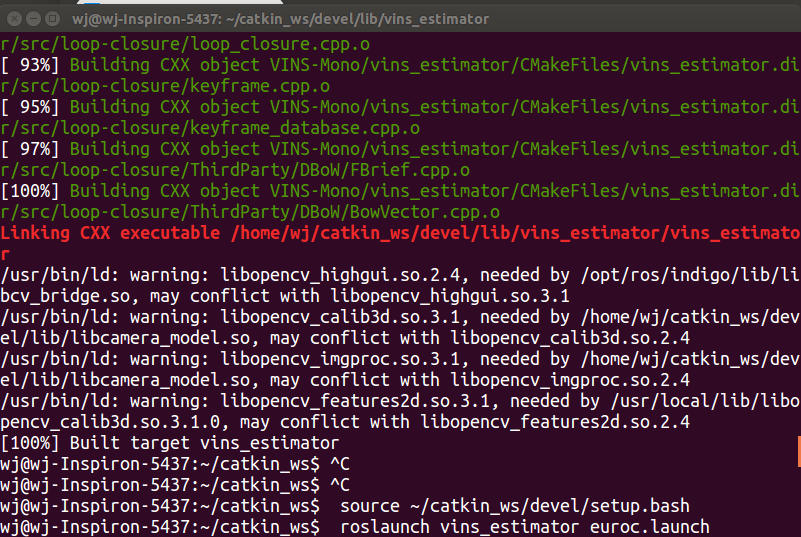This screenshot has width=801, height=537.
Task: Click 'may conflict with libopencv_features2d.so.2.4' text
Action: pos(465,422)
